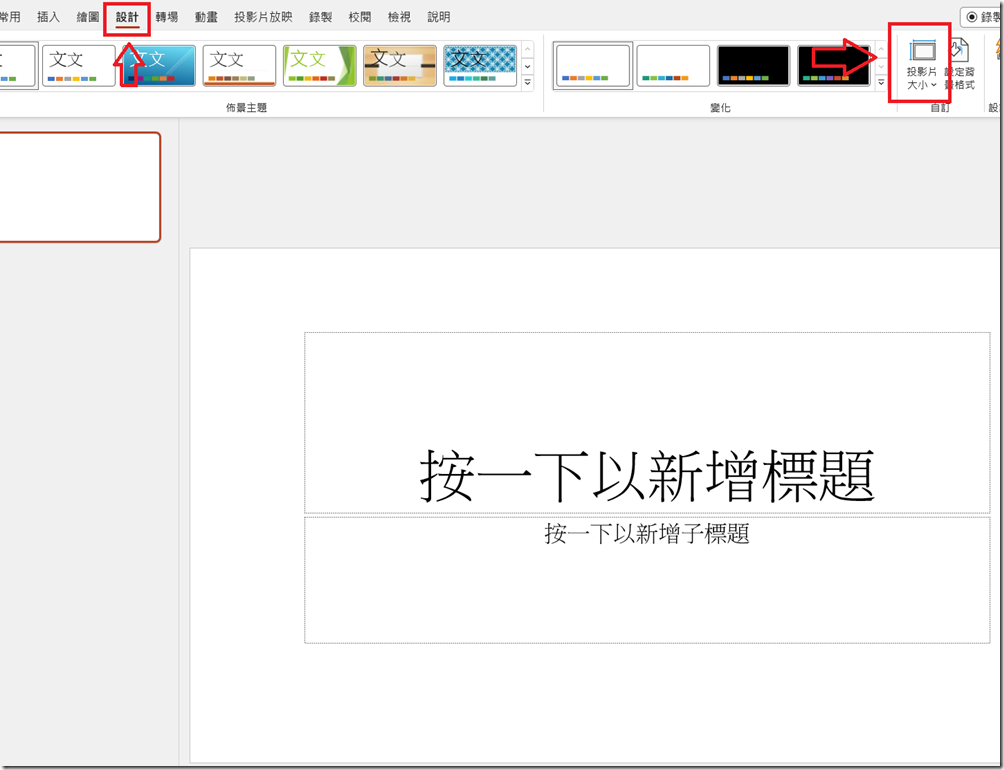Open the 插入 ribbon tab
This screenshot has width=1004, height=770.
(48, 16)
